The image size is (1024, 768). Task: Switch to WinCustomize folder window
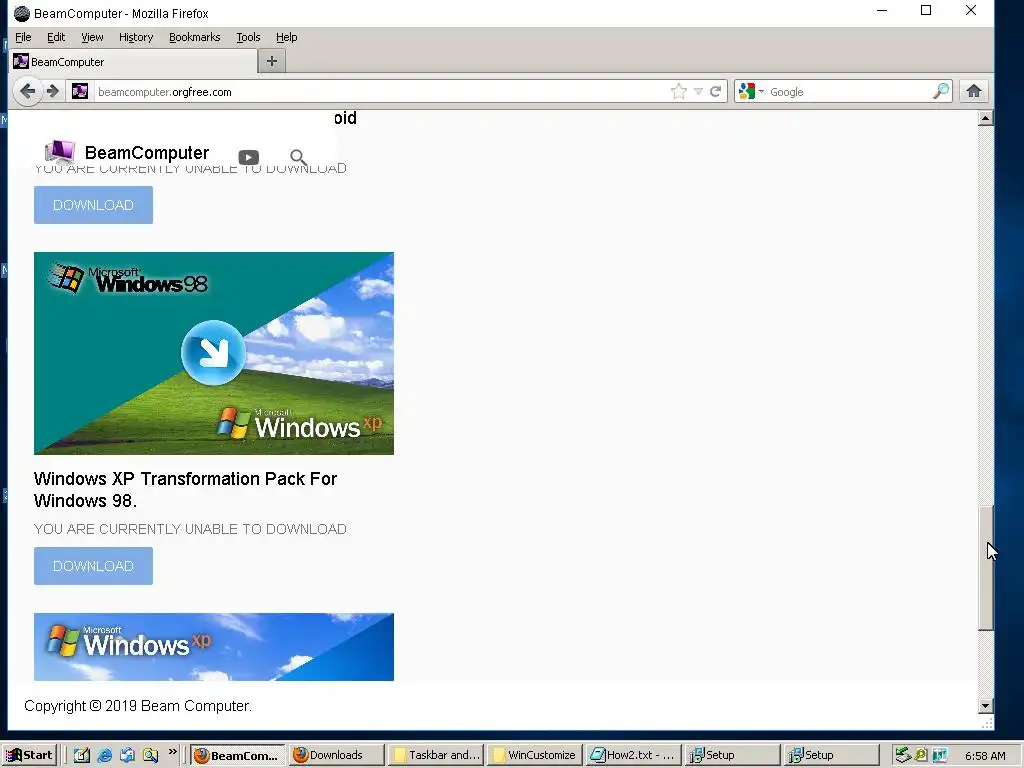pos(534,755)
